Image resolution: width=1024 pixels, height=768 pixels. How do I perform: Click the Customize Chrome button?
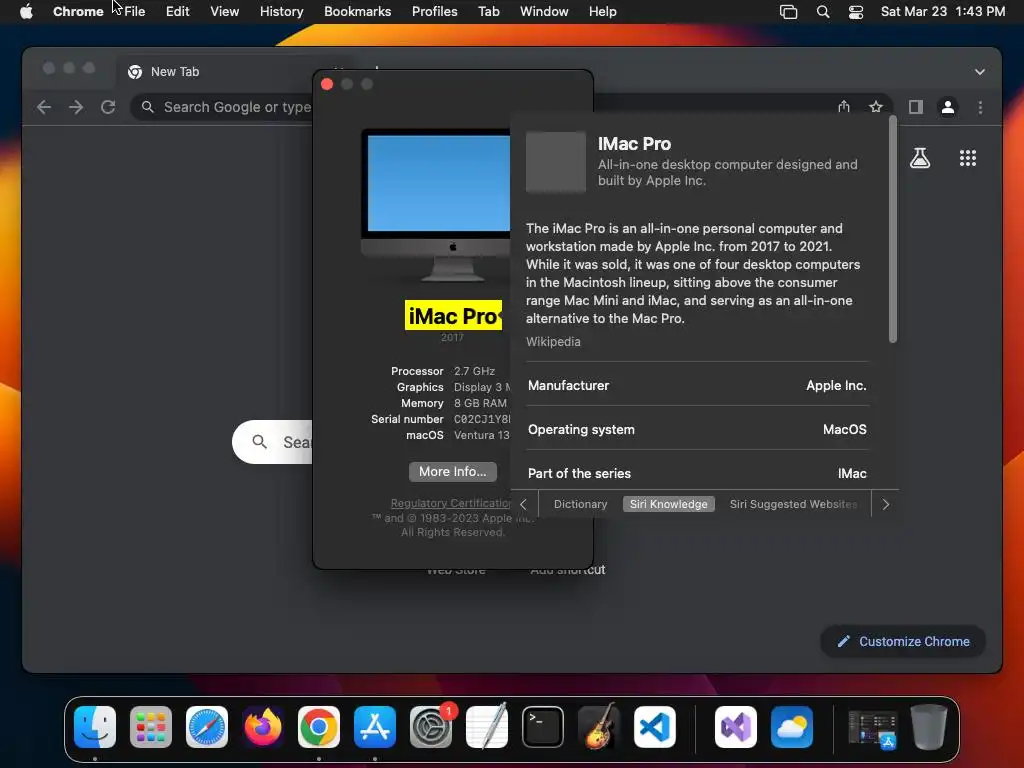click(x=903, y=641)
